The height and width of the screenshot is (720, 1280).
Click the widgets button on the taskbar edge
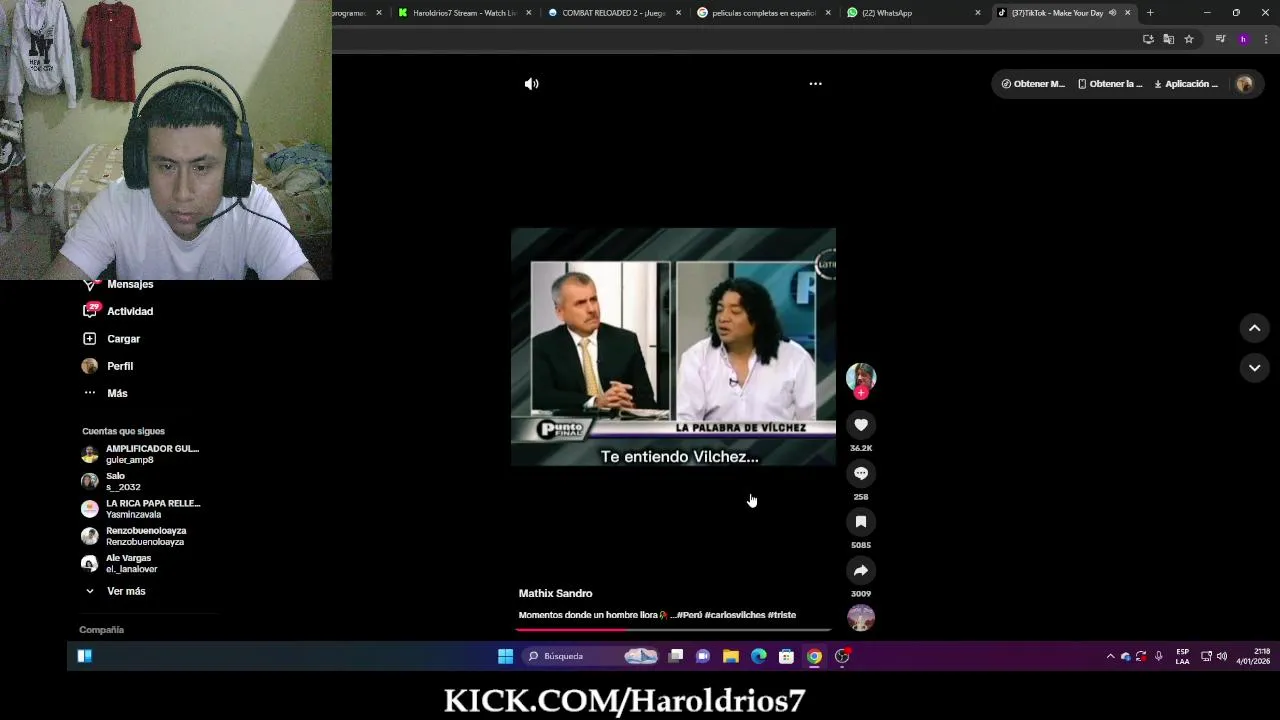85,656
